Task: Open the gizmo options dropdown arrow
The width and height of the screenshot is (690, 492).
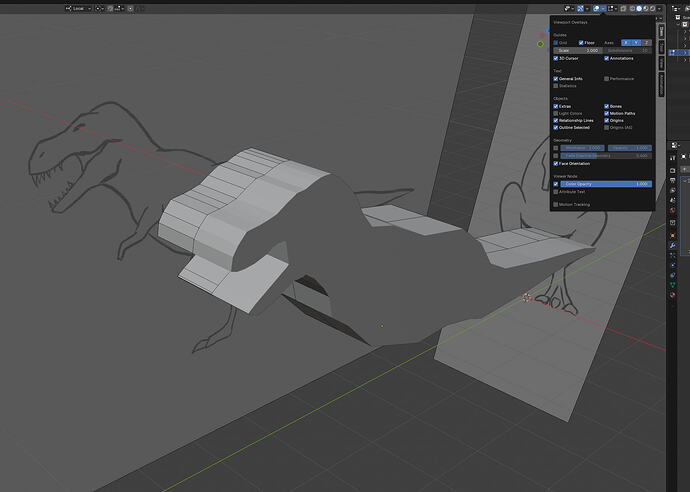Action: pyautogui.click(x=587, y=8)
